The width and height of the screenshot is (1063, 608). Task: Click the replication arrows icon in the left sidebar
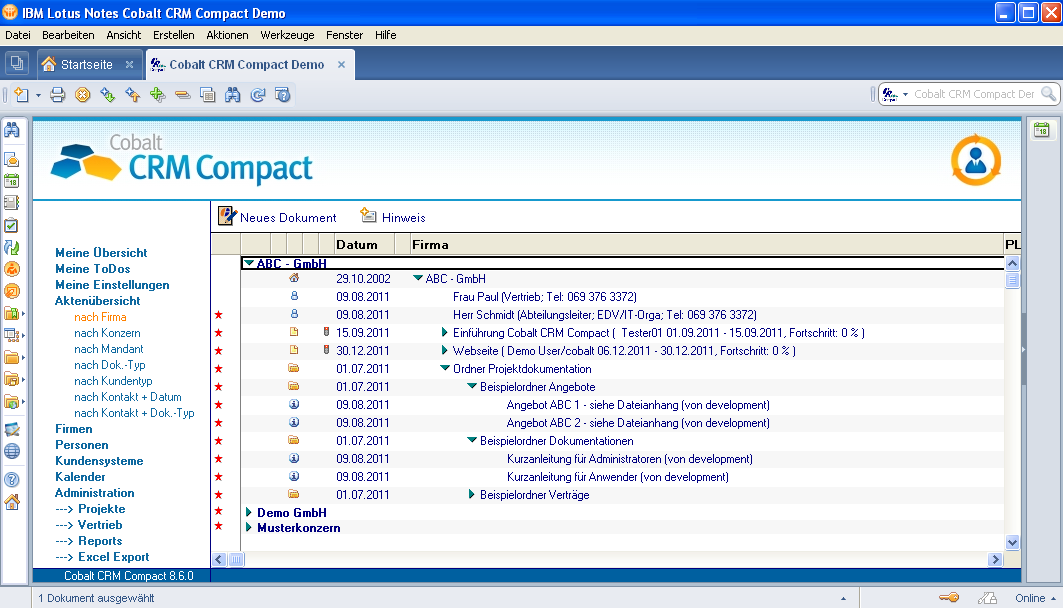pos(12,247)
